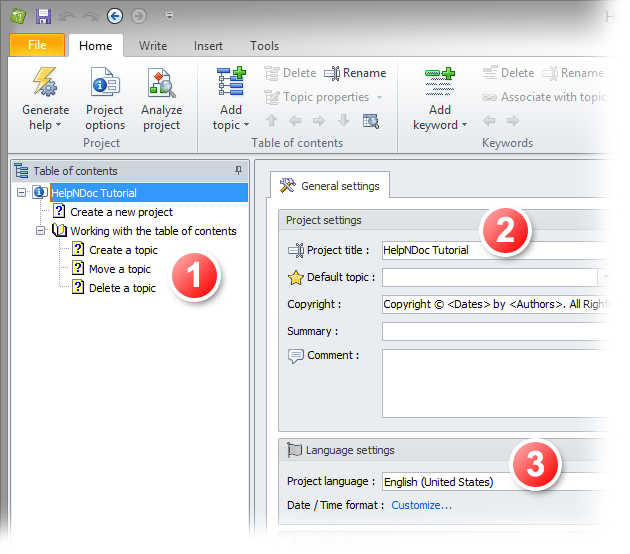Switch to the Home ribbon tab
630x554 pixels.
[96, 45]
